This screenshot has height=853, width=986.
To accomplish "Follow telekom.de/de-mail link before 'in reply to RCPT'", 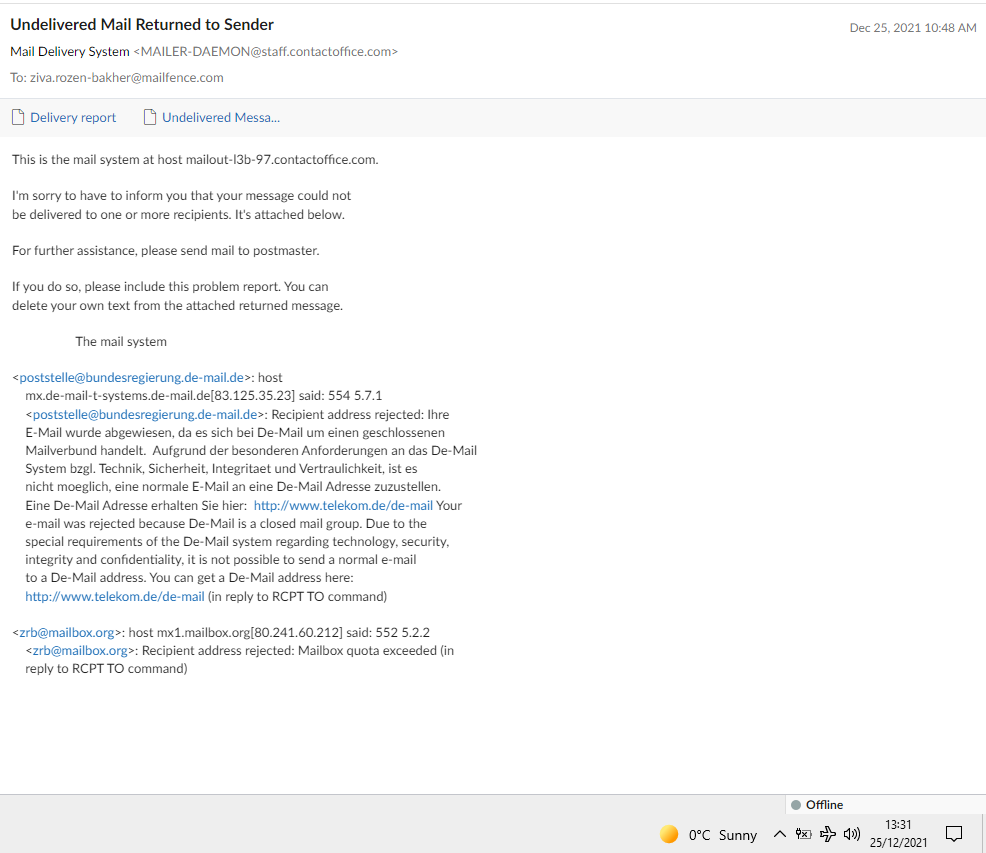I will coord(114,596).
